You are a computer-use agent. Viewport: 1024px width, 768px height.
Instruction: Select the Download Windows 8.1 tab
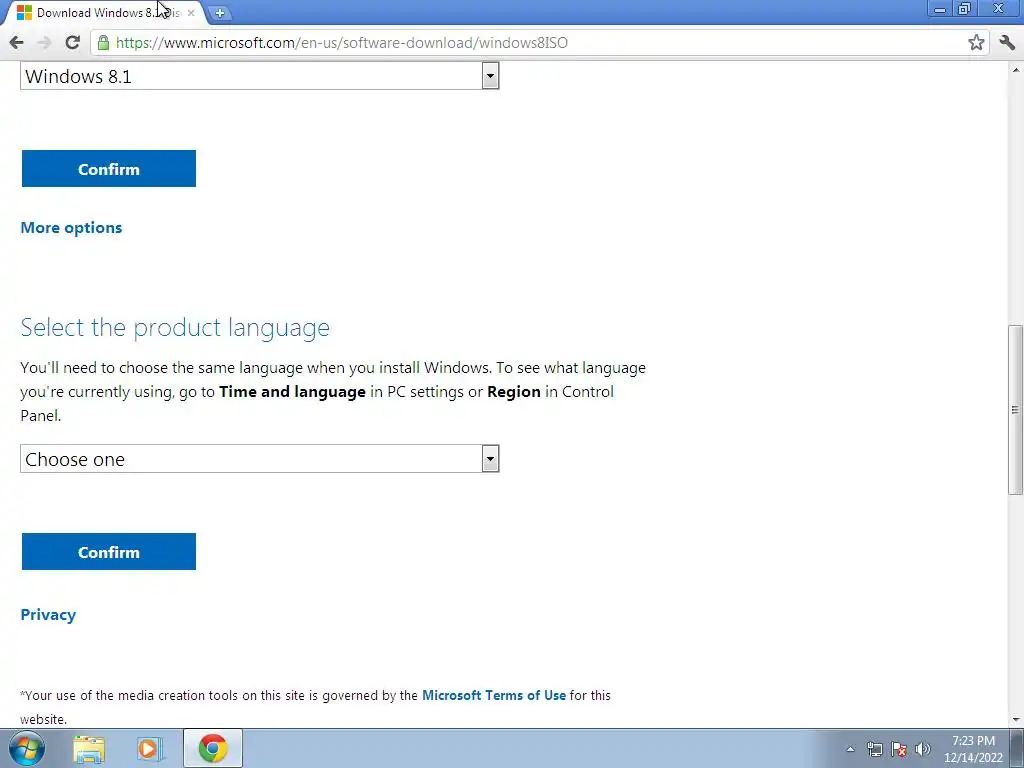tap(104, 13)
